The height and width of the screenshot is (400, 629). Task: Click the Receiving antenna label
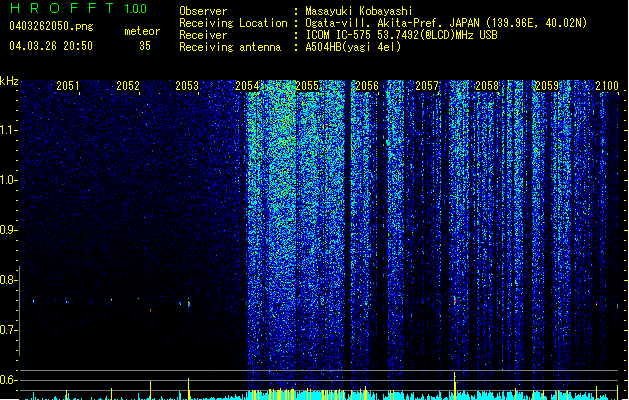[x=230, y=47]
